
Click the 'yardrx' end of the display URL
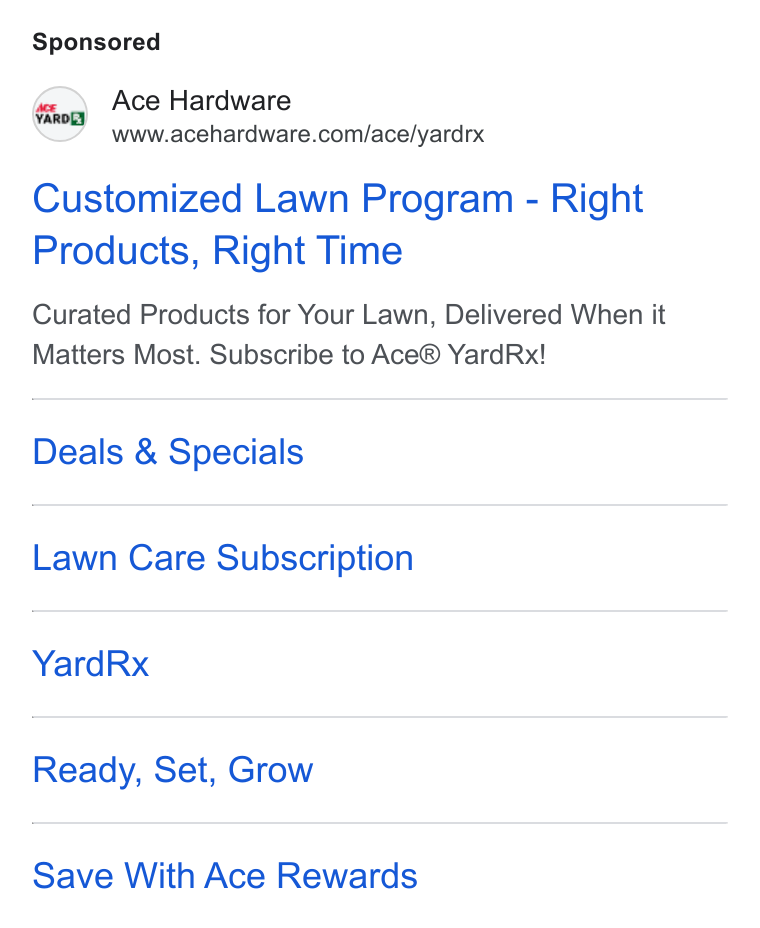click(451, 135)
